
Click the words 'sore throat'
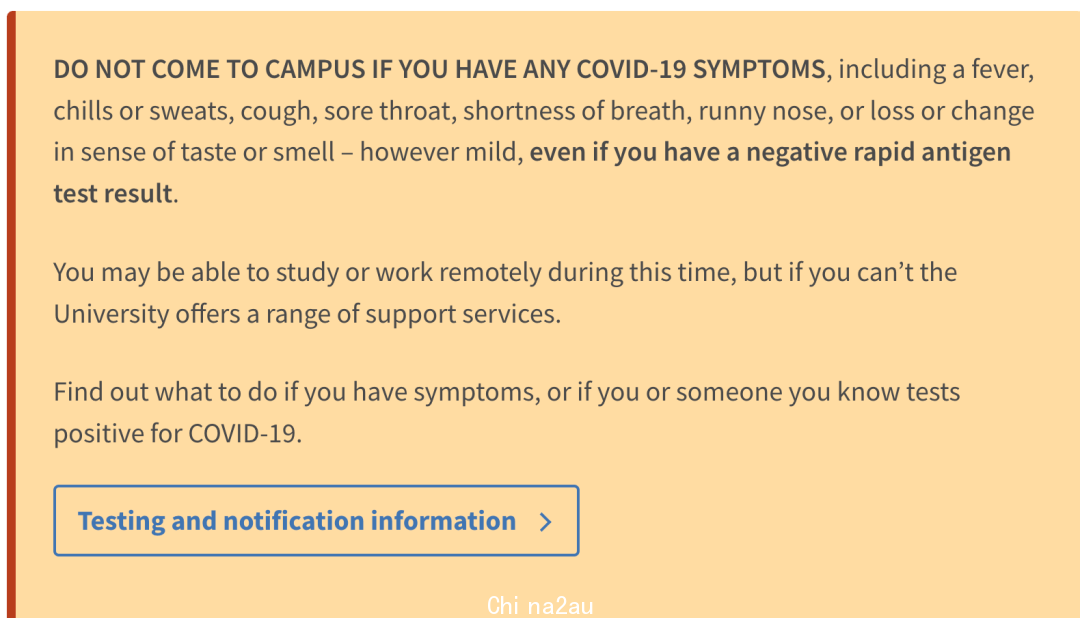click(x=387, y=111)
